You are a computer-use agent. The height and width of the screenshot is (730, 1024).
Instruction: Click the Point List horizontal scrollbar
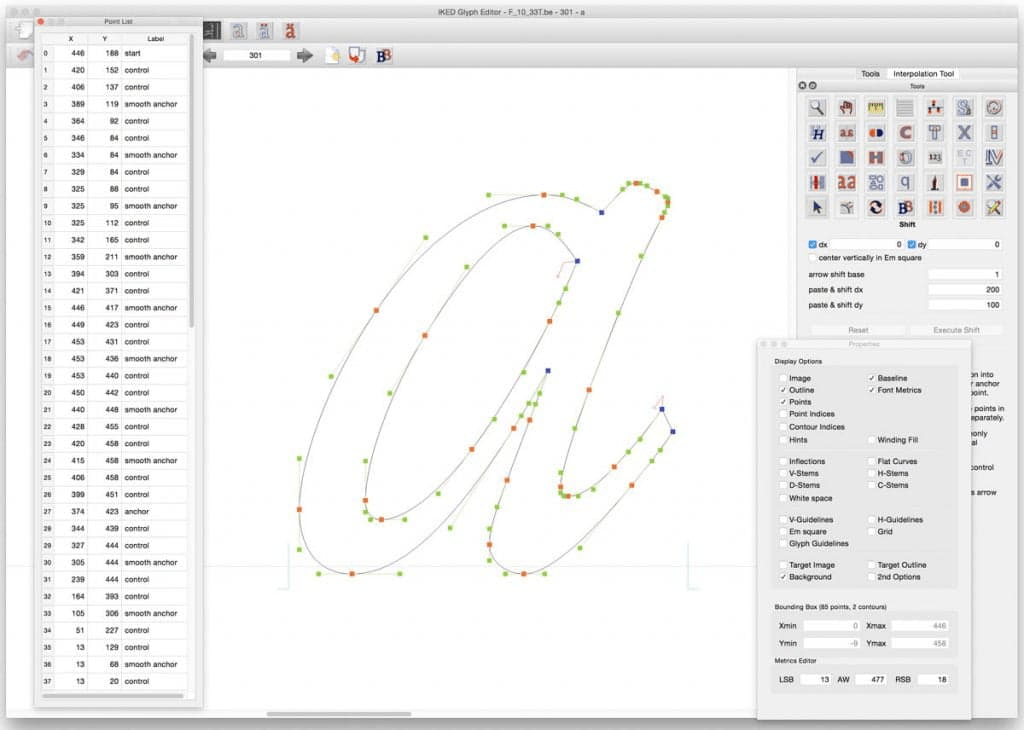(x=112, y=695)
